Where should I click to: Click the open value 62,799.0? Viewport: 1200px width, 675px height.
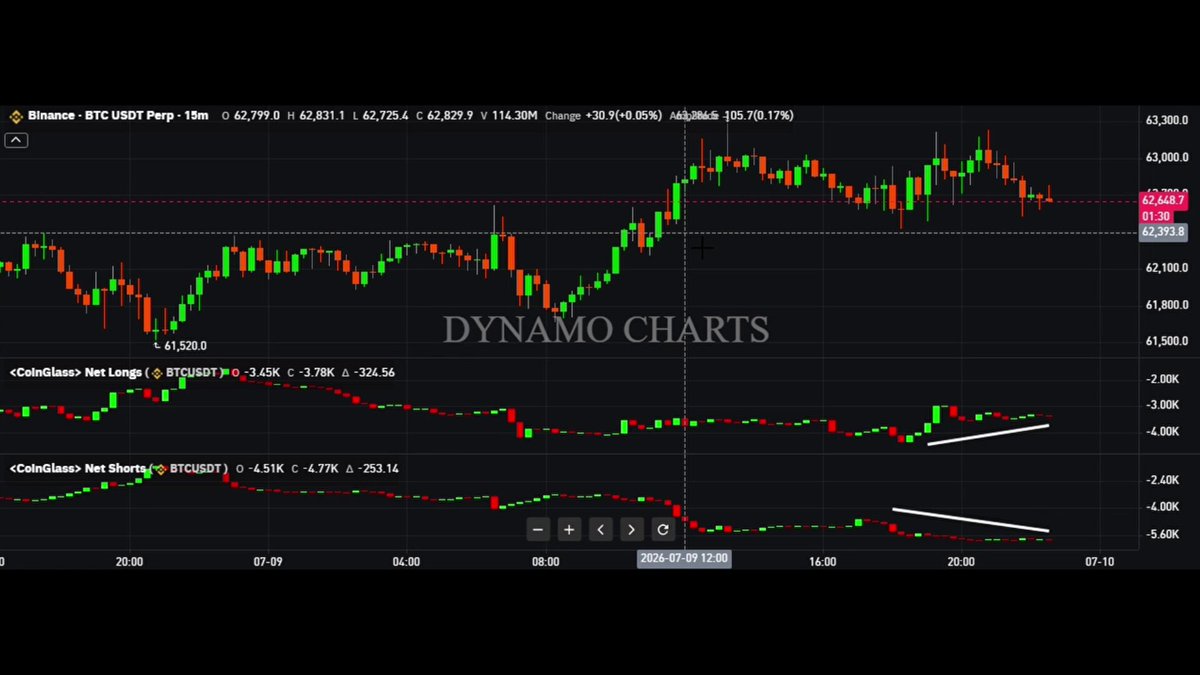tap(257, 116)
